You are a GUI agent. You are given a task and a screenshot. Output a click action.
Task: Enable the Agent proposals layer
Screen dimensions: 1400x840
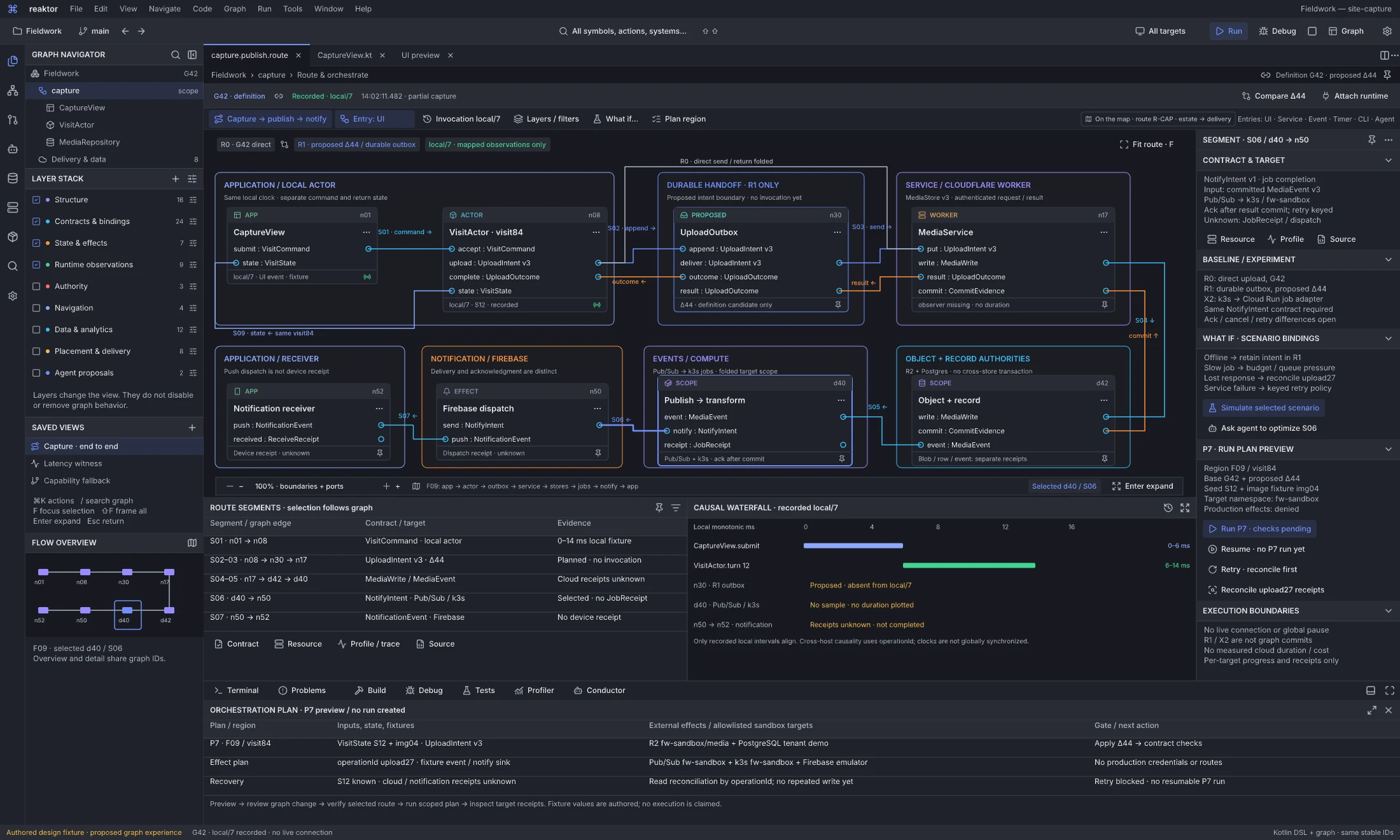click(36, 373)
